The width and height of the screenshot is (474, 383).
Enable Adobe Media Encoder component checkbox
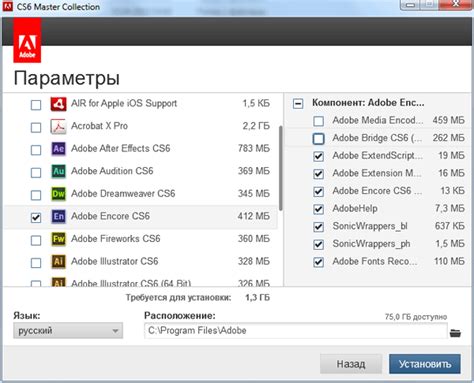point(318,121)
